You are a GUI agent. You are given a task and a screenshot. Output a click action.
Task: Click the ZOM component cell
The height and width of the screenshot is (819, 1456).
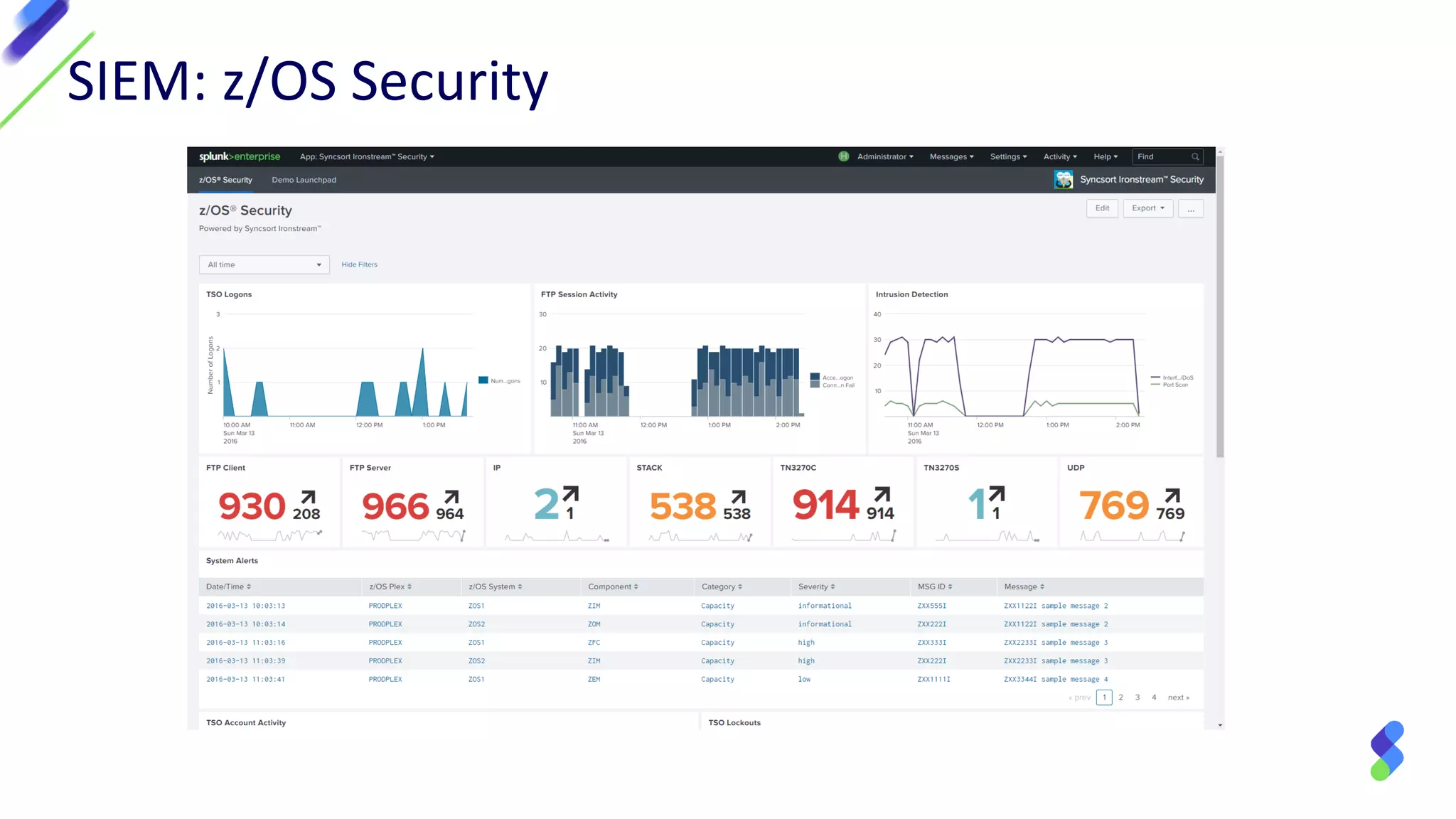tap(594, 624)
